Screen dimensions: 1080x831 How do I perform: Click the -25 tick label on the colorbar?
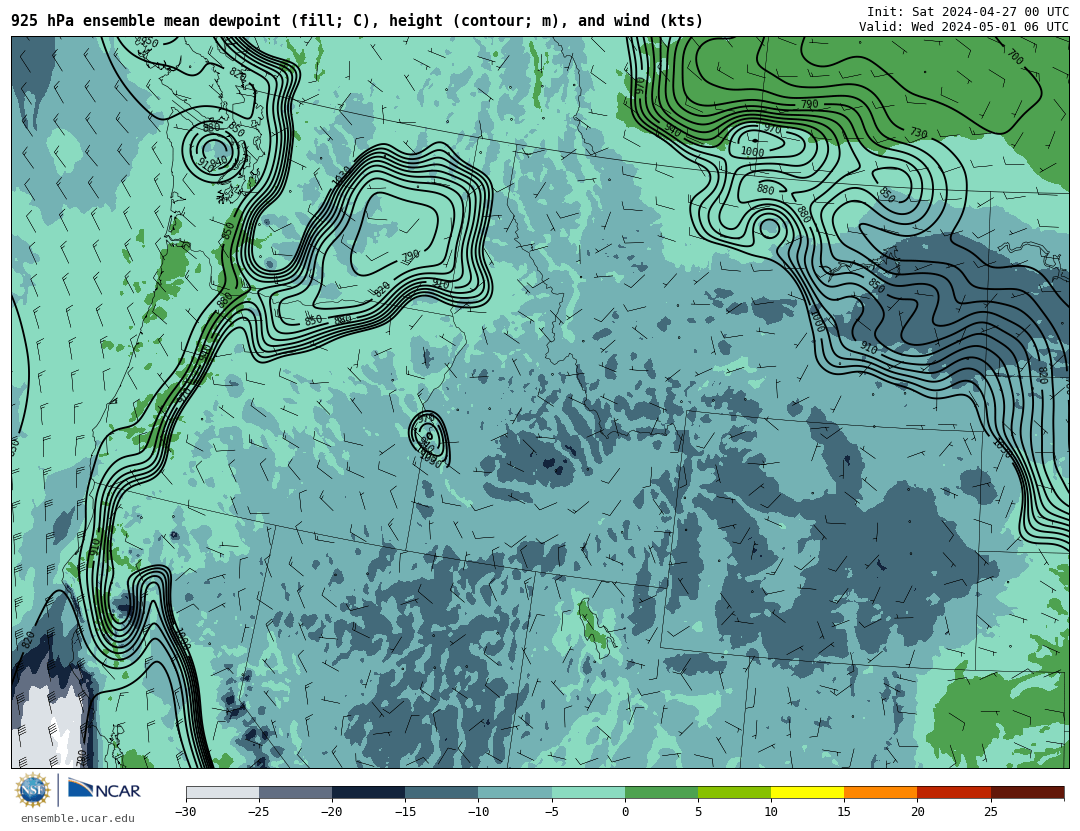tap(258, 812)
